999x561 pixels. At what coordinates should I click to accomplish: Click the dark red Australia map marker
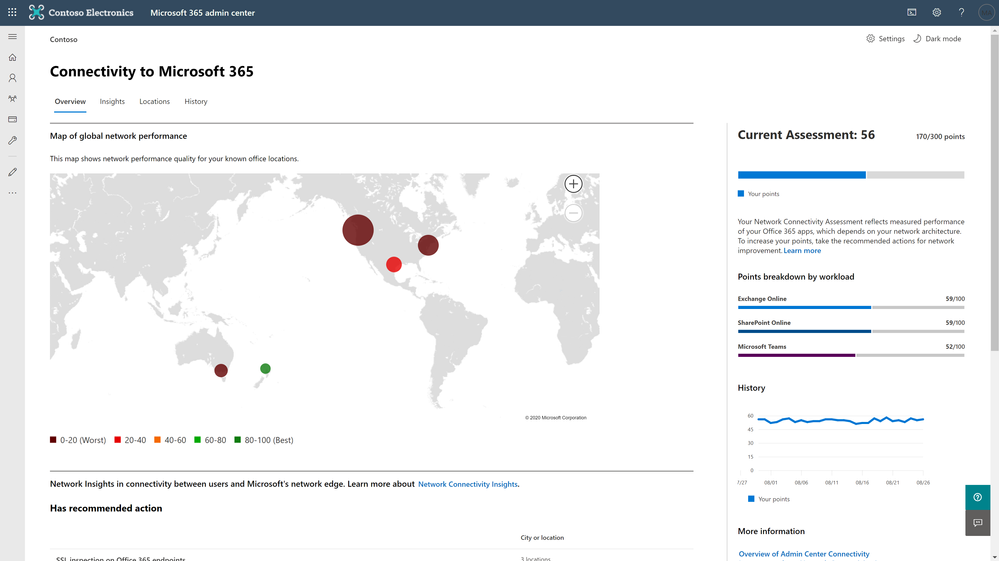[x=221, y=371]
